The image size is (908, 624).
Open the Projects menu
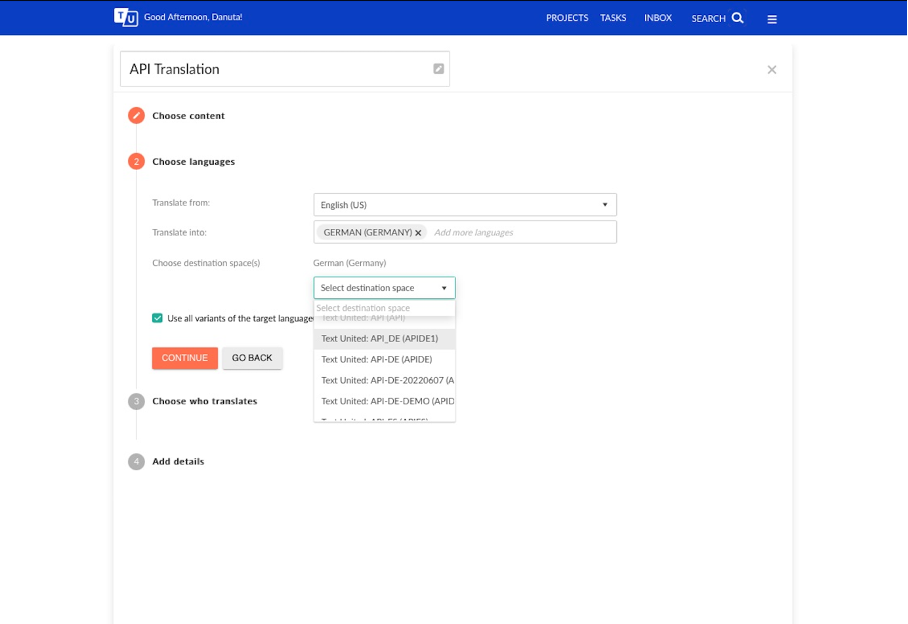[567, 18]
